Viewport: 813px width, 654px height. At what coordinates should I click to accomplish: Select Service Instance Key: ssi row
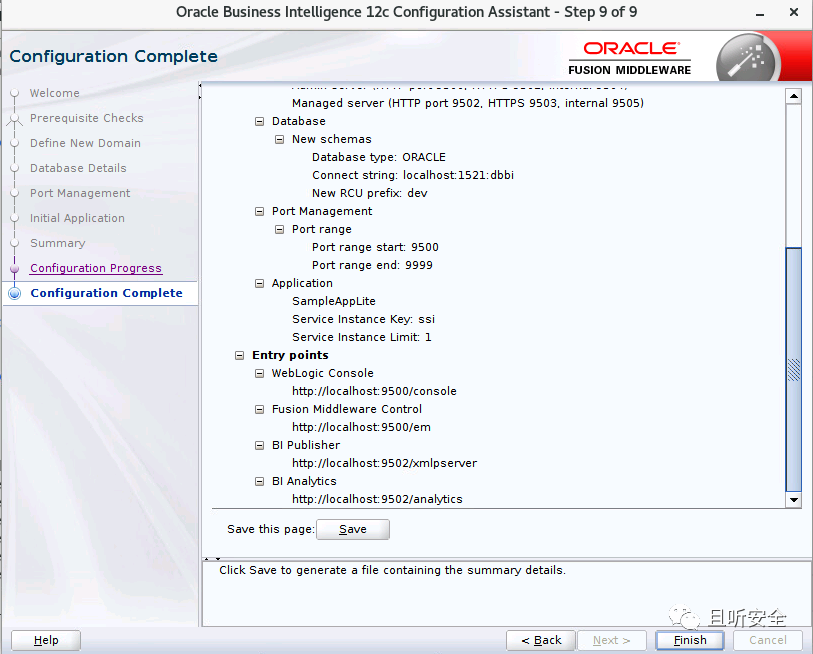[363, 319]
